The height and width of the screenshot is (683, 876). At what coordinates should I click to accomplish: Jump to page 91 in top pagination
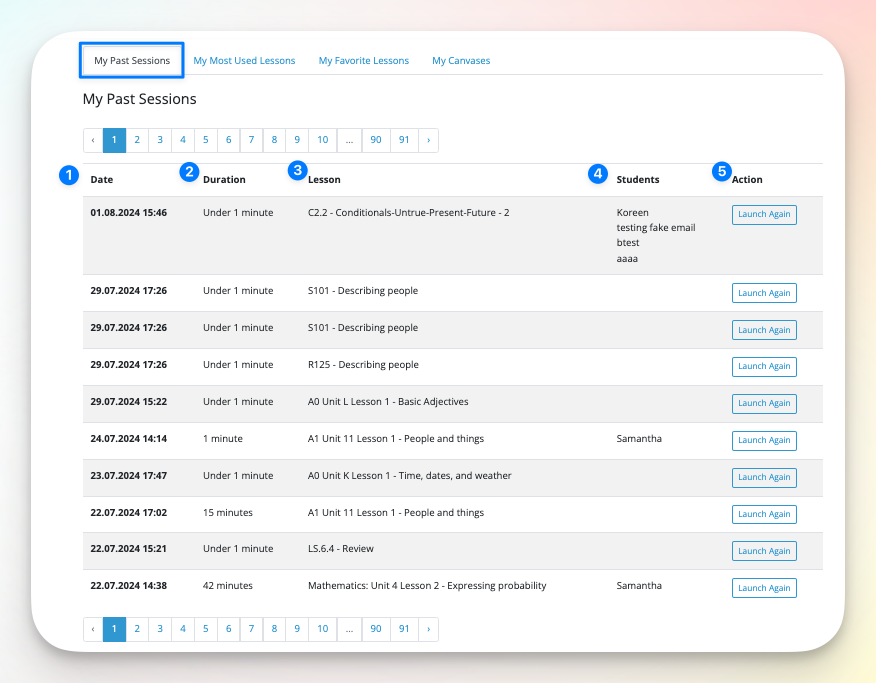[404, 141]
